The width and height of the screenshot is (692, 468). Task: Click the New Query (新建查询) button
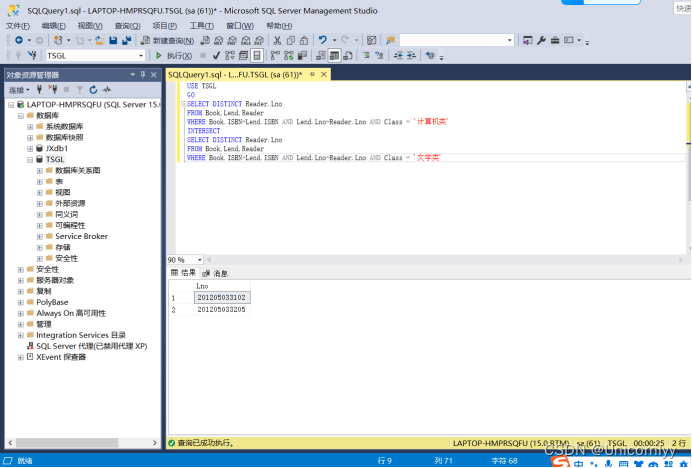[x=167, y=41]
